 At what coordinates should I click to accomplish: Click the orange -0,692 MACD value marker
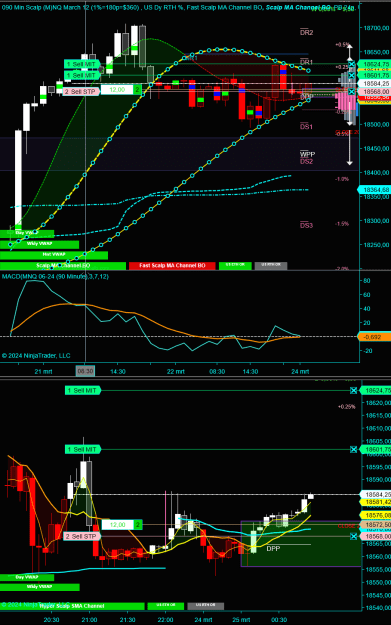[374, 337]
